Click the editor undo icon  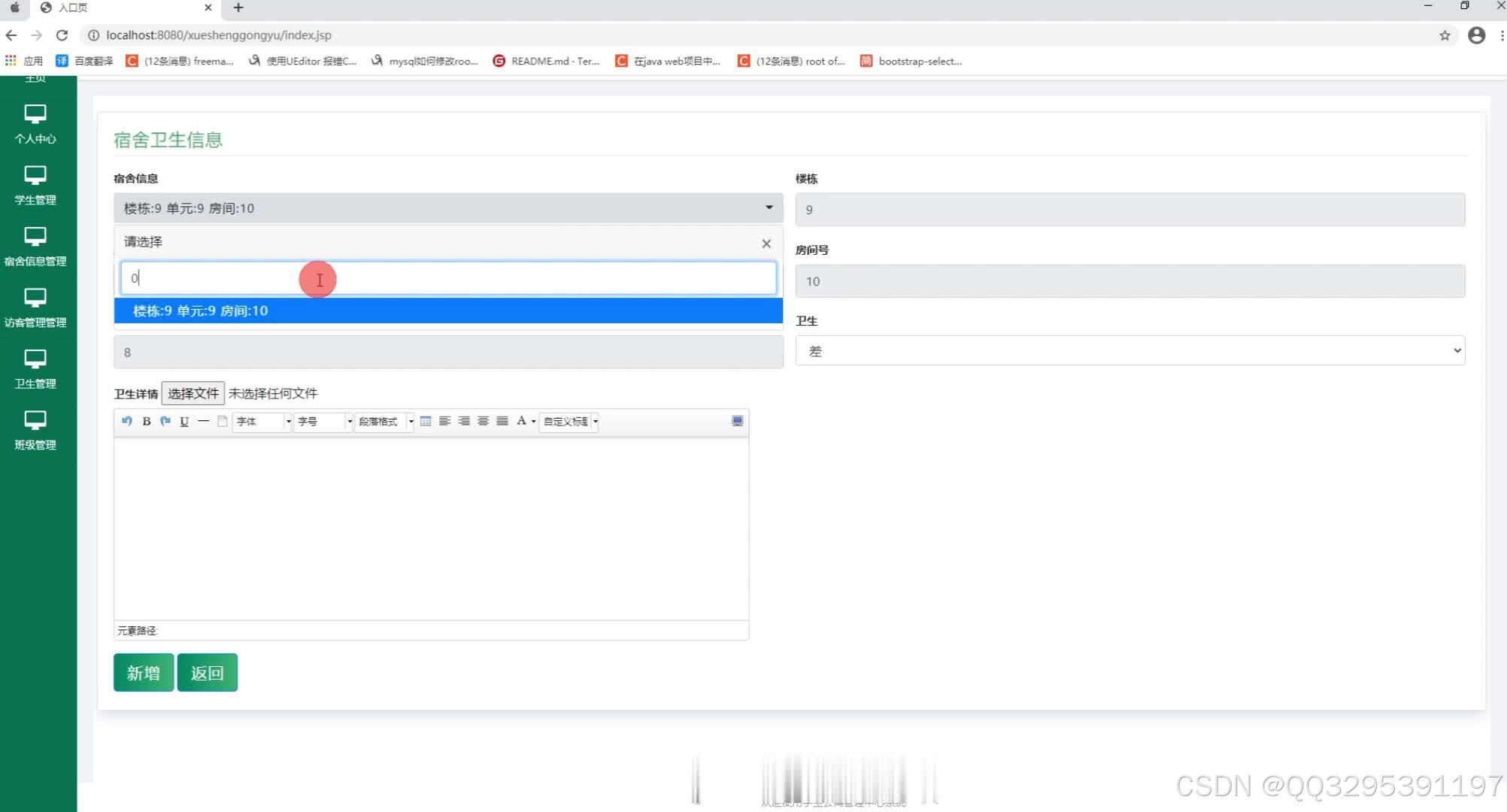coord(127,421)
